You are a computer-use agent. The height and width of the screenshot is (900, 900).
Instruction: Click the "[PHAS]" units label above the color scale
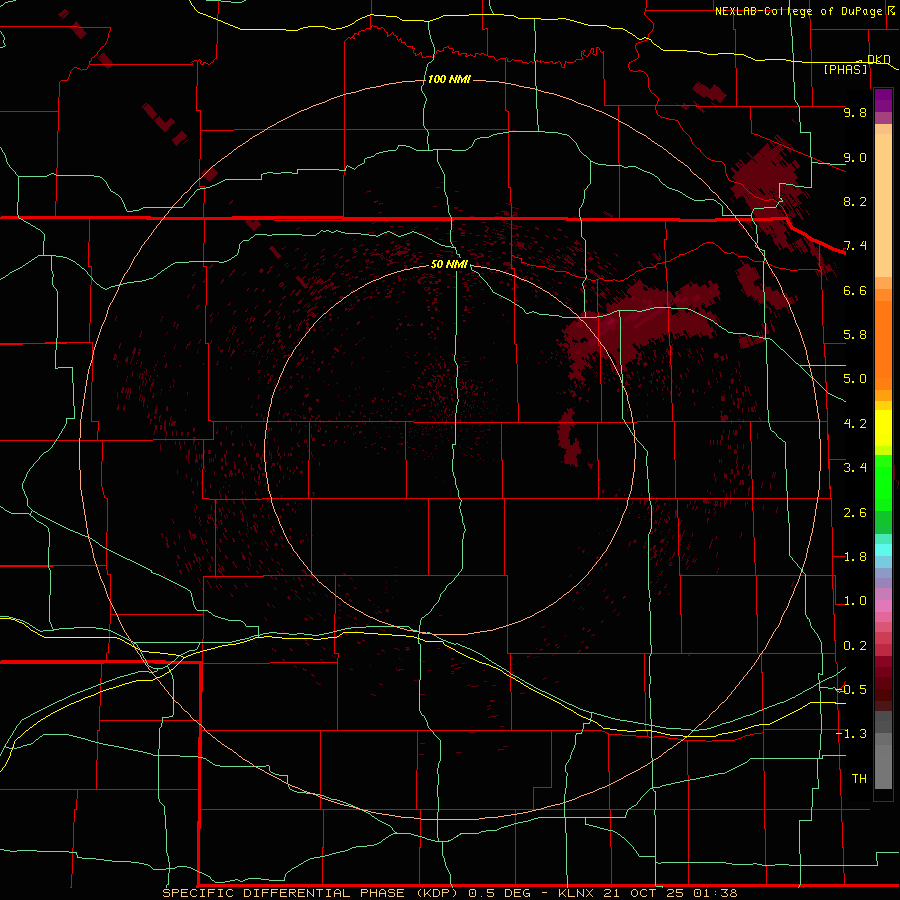coord(845,70)
